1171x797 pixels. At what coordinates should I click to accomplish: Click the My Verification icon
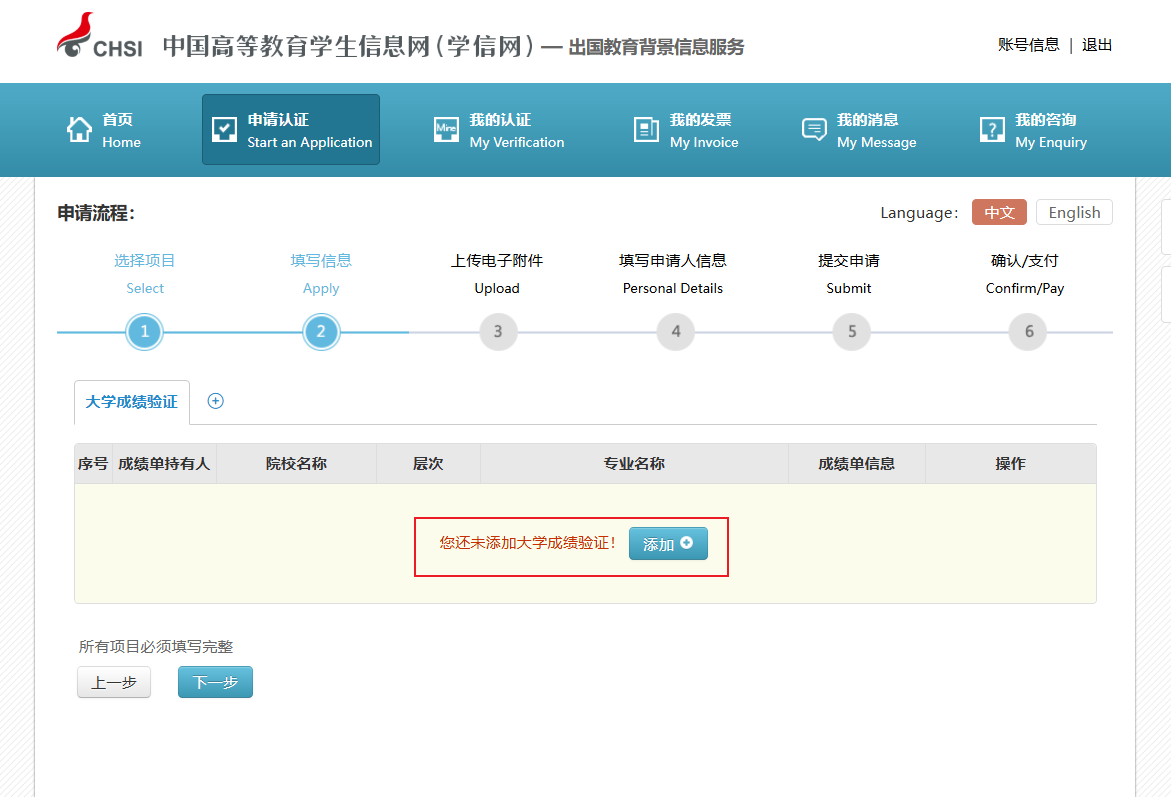446,130
